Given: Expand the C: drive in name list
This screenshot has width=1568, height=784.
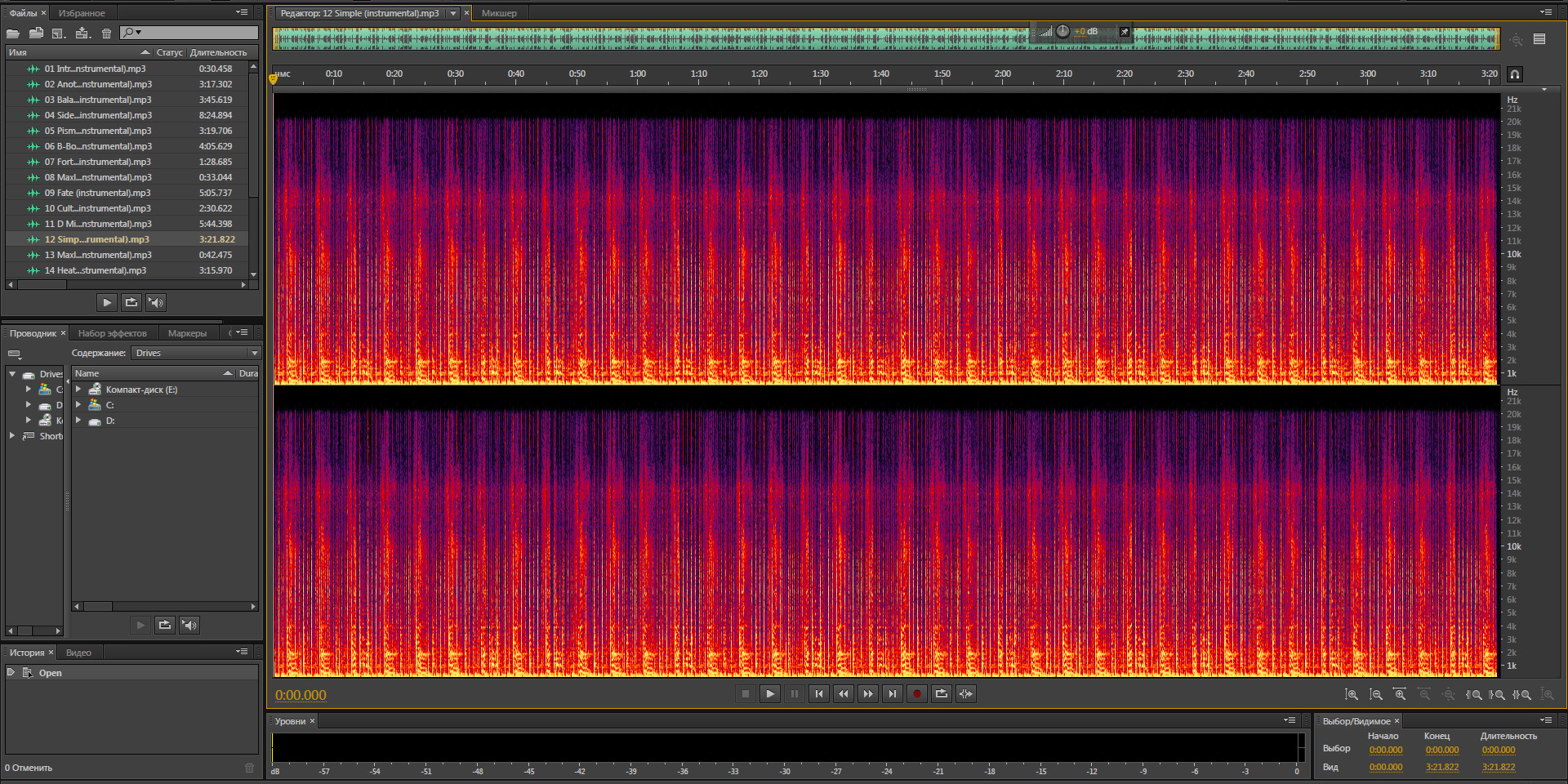Looking at the screenshot, I should (78, 405).
